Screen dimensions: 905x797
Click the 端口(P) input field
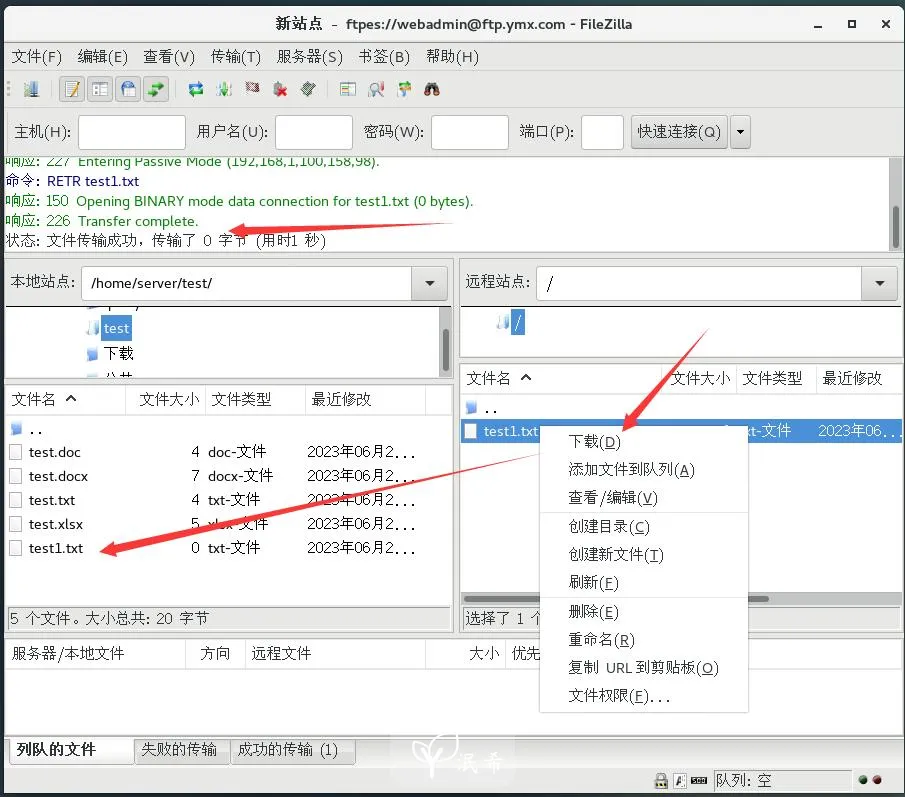(x=602, y=132)
